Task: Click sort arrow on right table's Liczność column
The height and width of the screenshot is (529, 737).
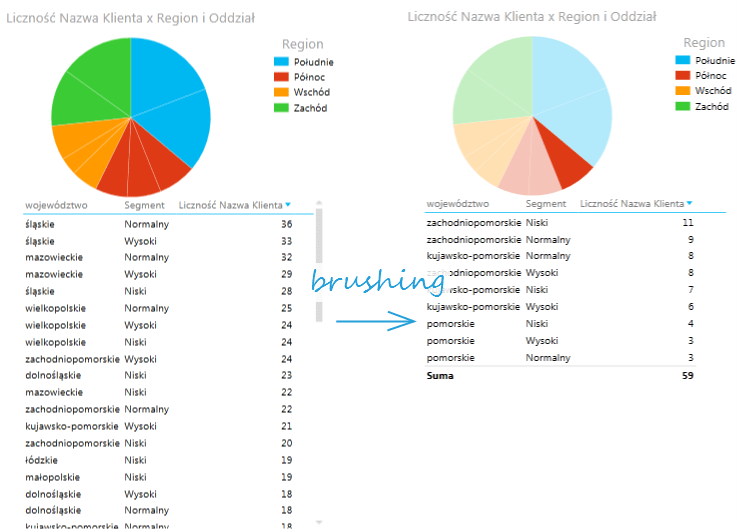Action: pos(689,204)
